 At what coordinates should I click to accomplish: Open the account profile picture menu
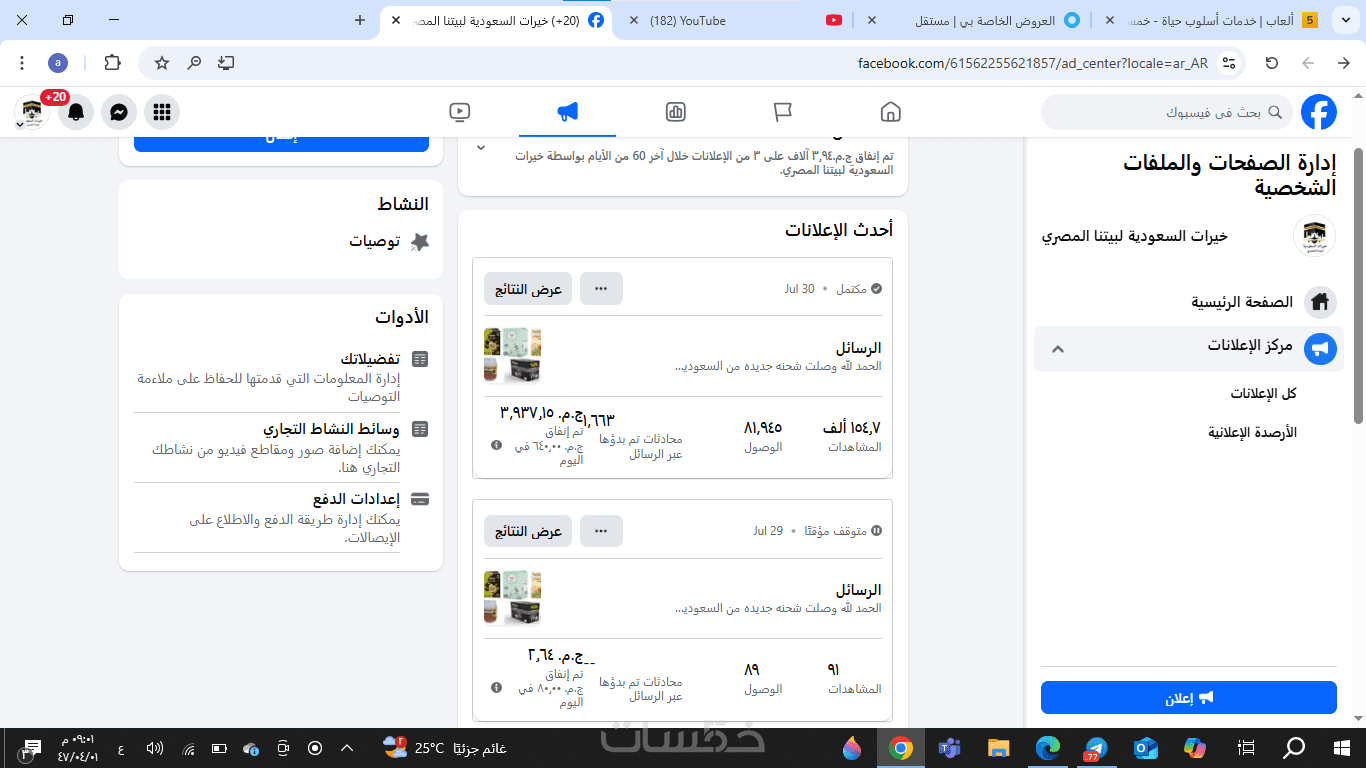32,112
